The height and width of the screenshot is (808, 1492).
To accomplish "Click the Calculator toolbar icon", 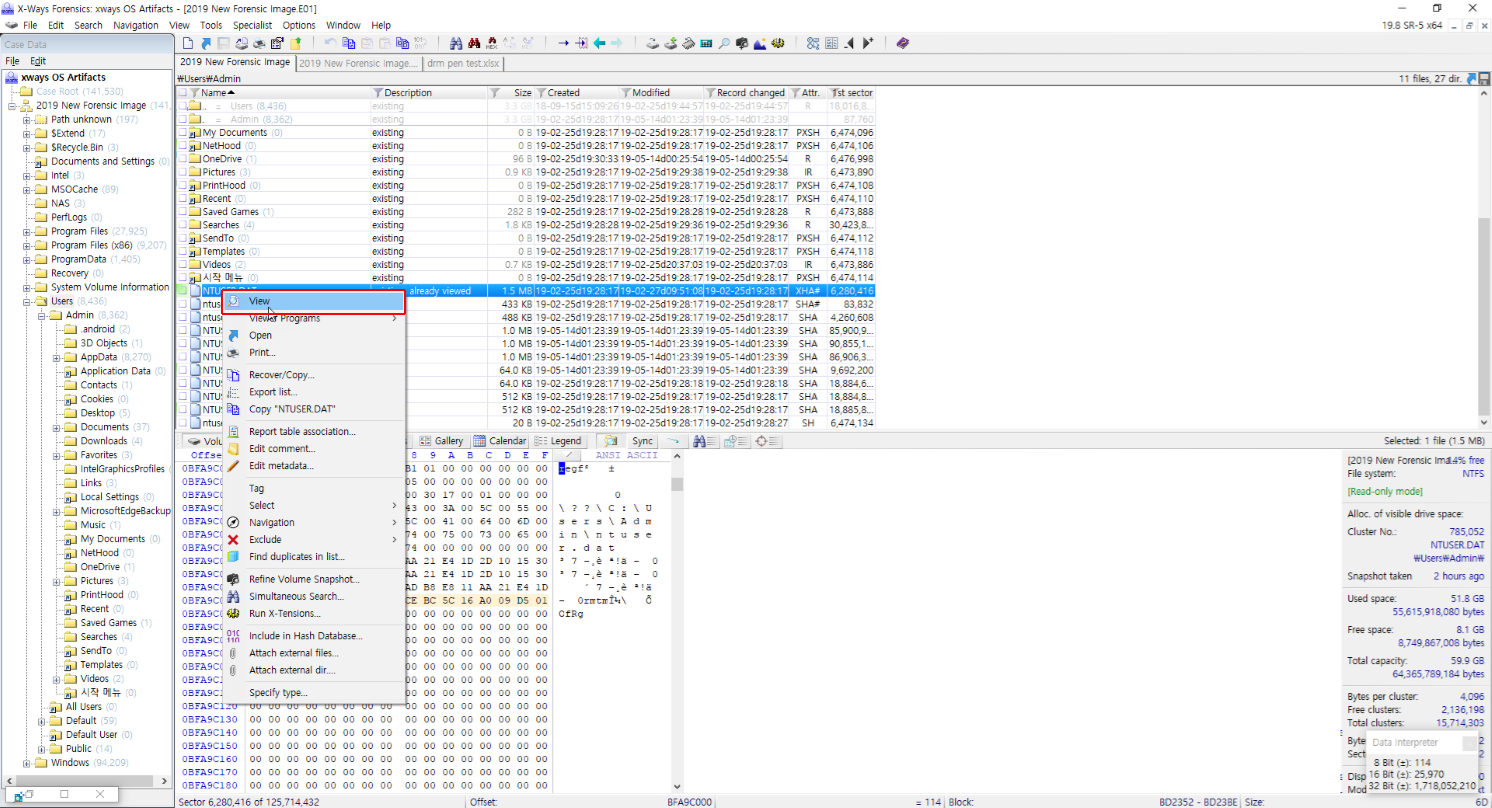I will click(706, 44).
